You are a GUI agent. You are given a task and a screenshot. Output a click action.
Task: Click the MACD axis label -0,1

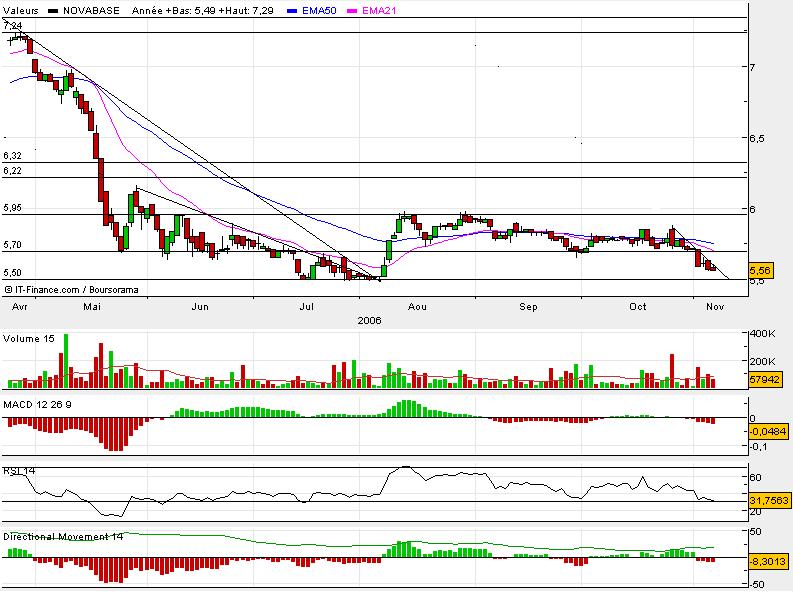click(x=758, y=446)
